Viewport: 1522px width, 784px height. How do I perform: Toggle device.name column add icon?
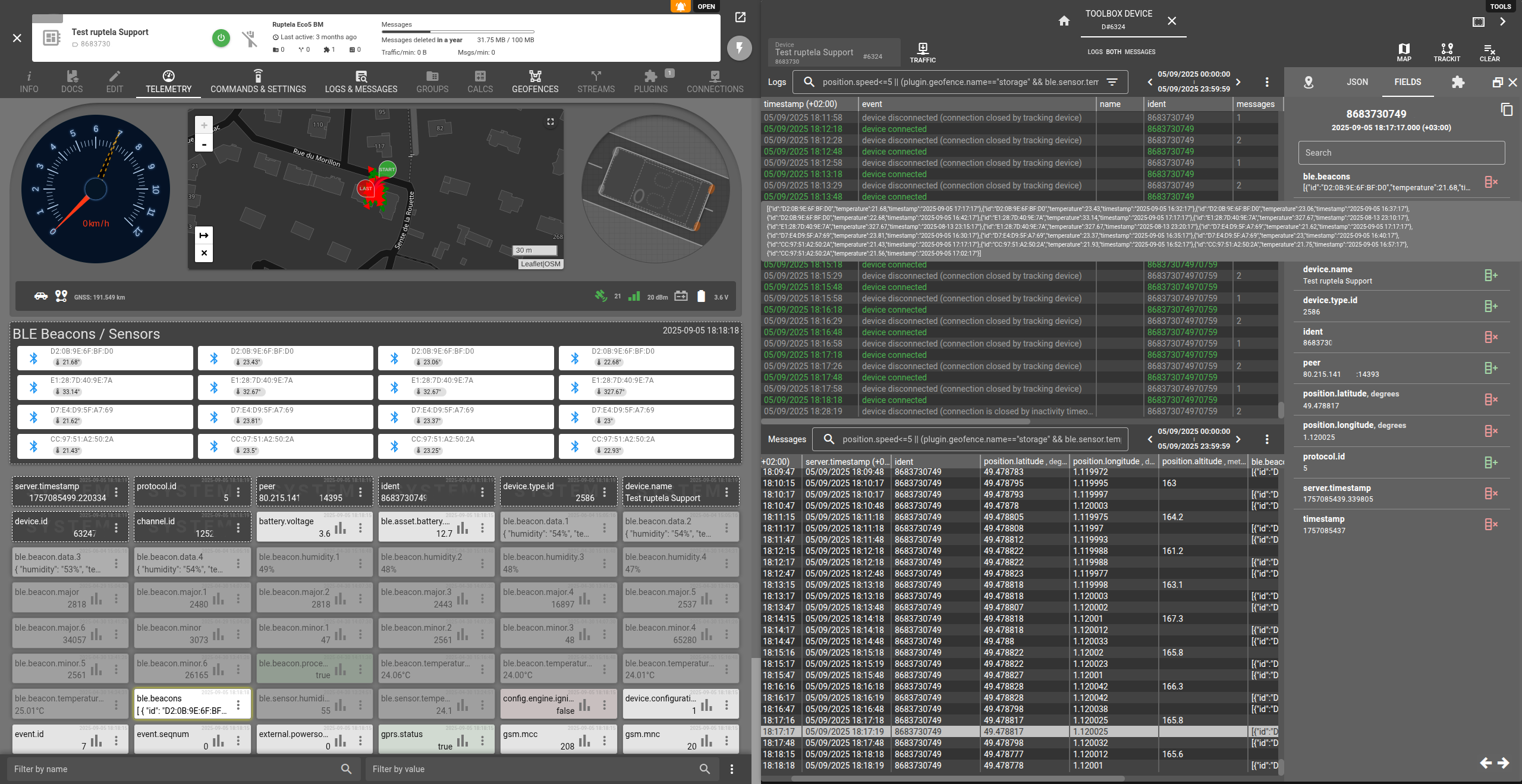pos(1490,275)
